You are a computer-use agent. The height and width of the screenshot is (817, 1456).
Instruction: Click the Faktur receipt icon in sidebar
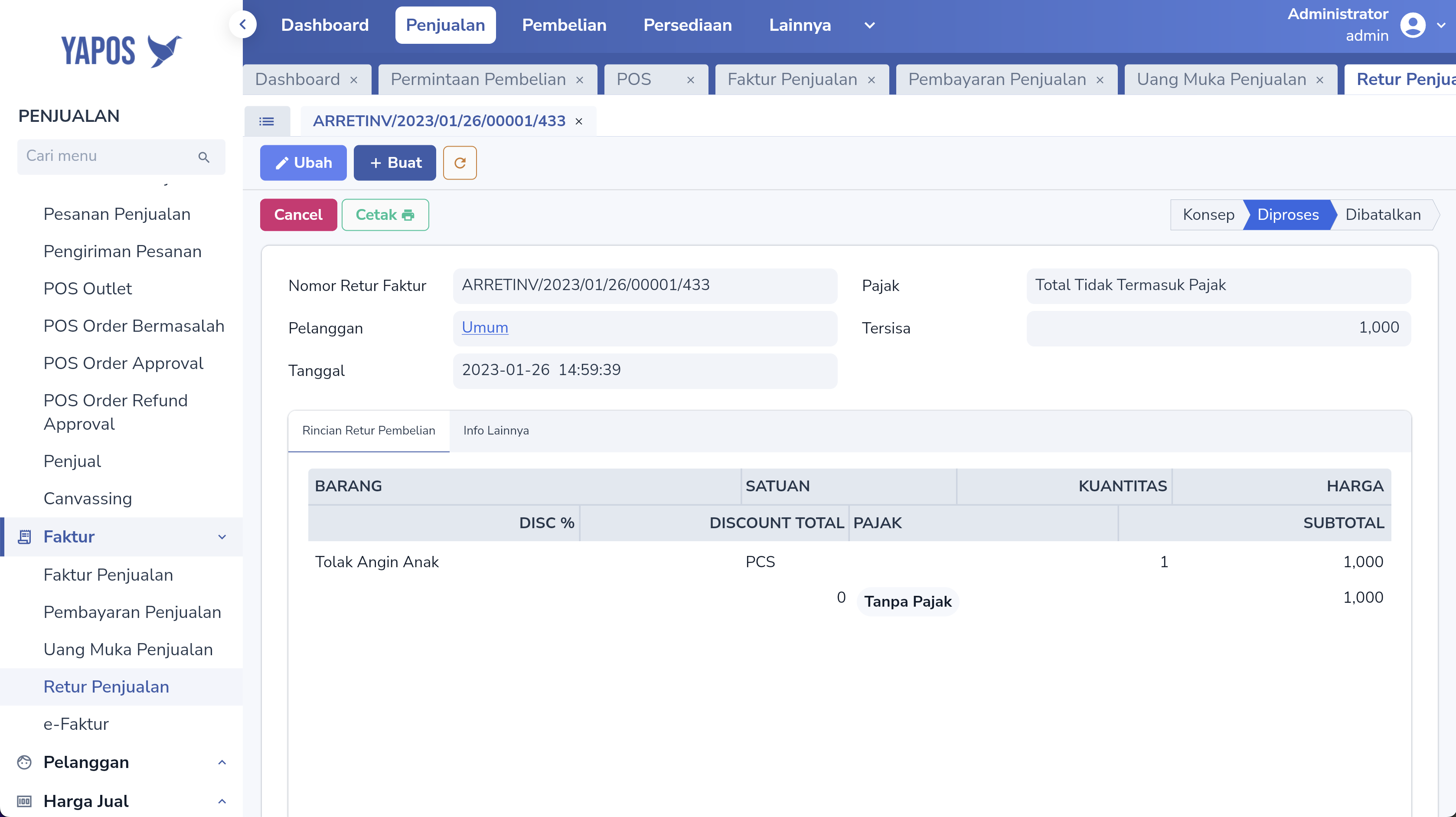(x=24, y=536)
